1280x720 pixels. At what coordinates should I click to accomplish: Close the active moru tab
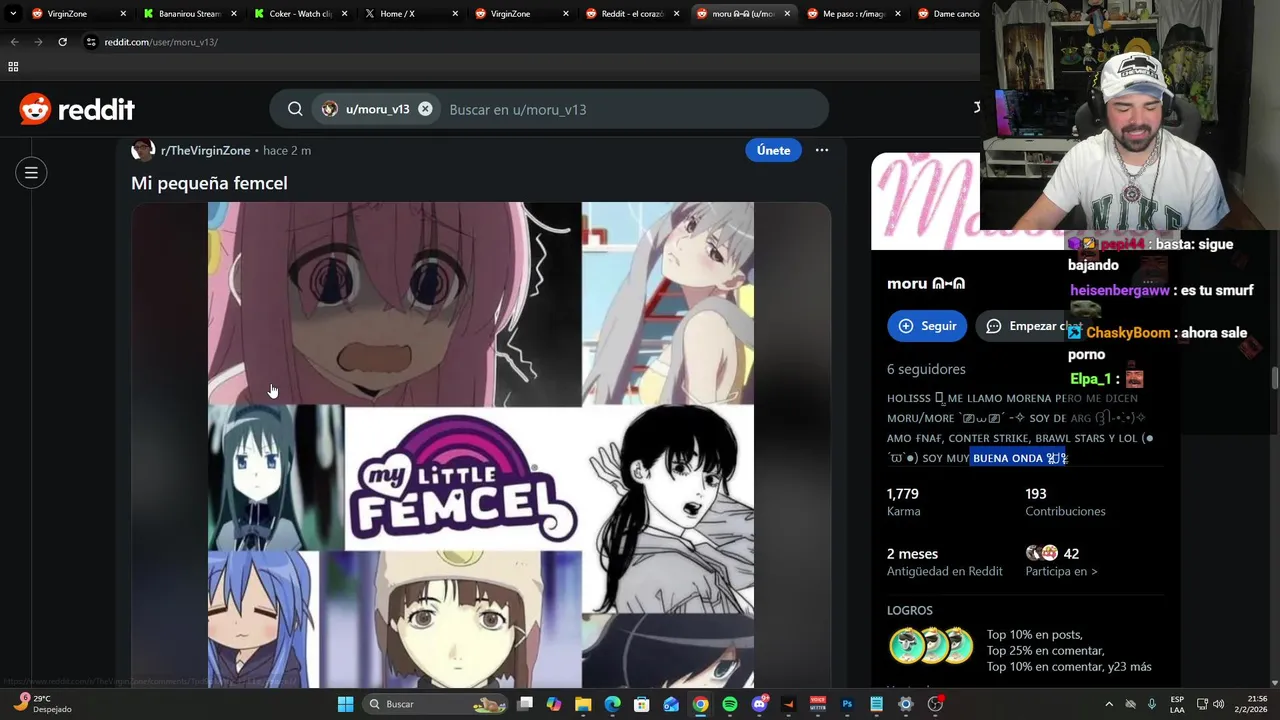click(x=787, y=14)
